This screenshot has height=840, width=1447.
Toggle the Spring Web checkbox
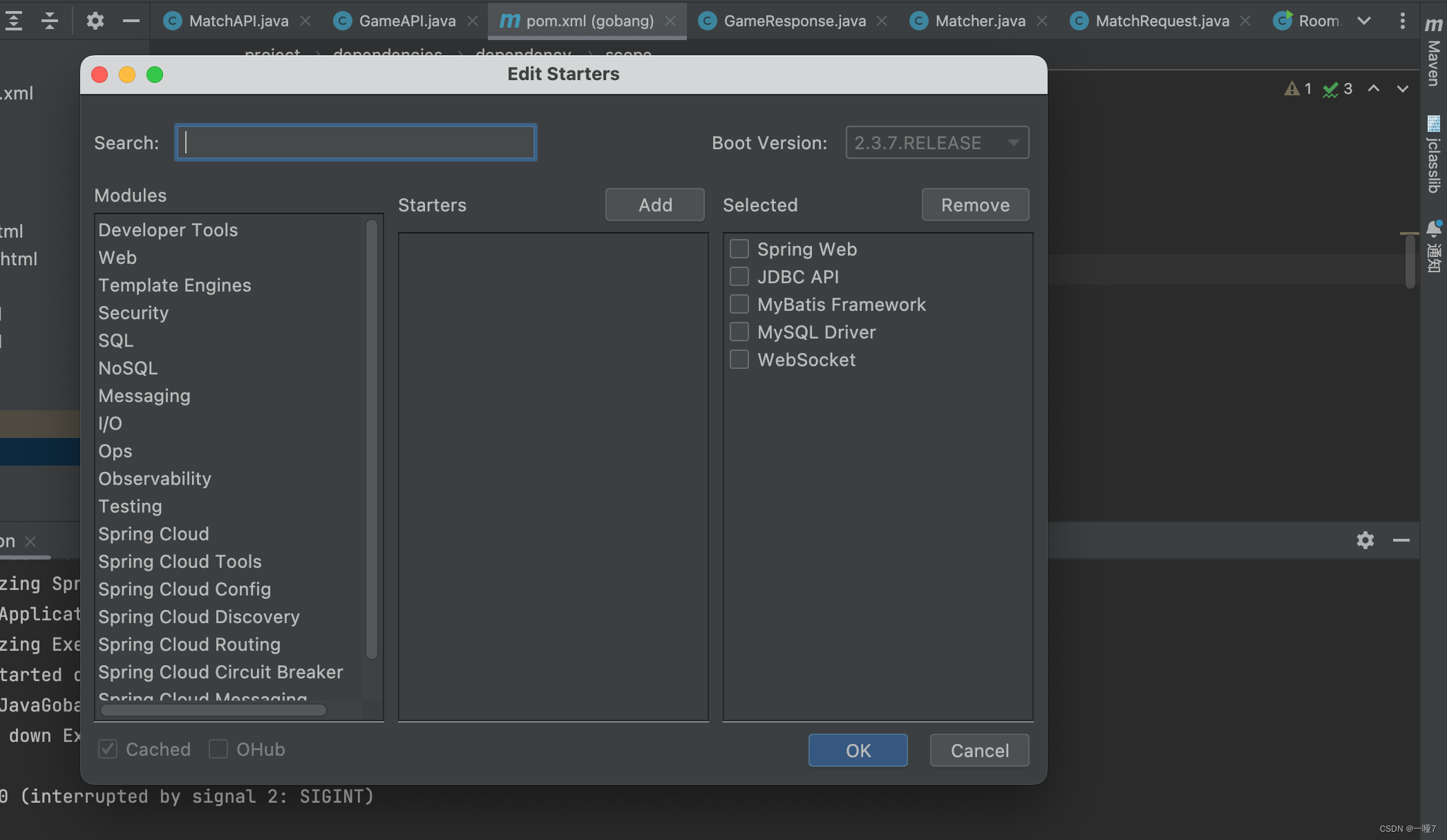[739, 248]
